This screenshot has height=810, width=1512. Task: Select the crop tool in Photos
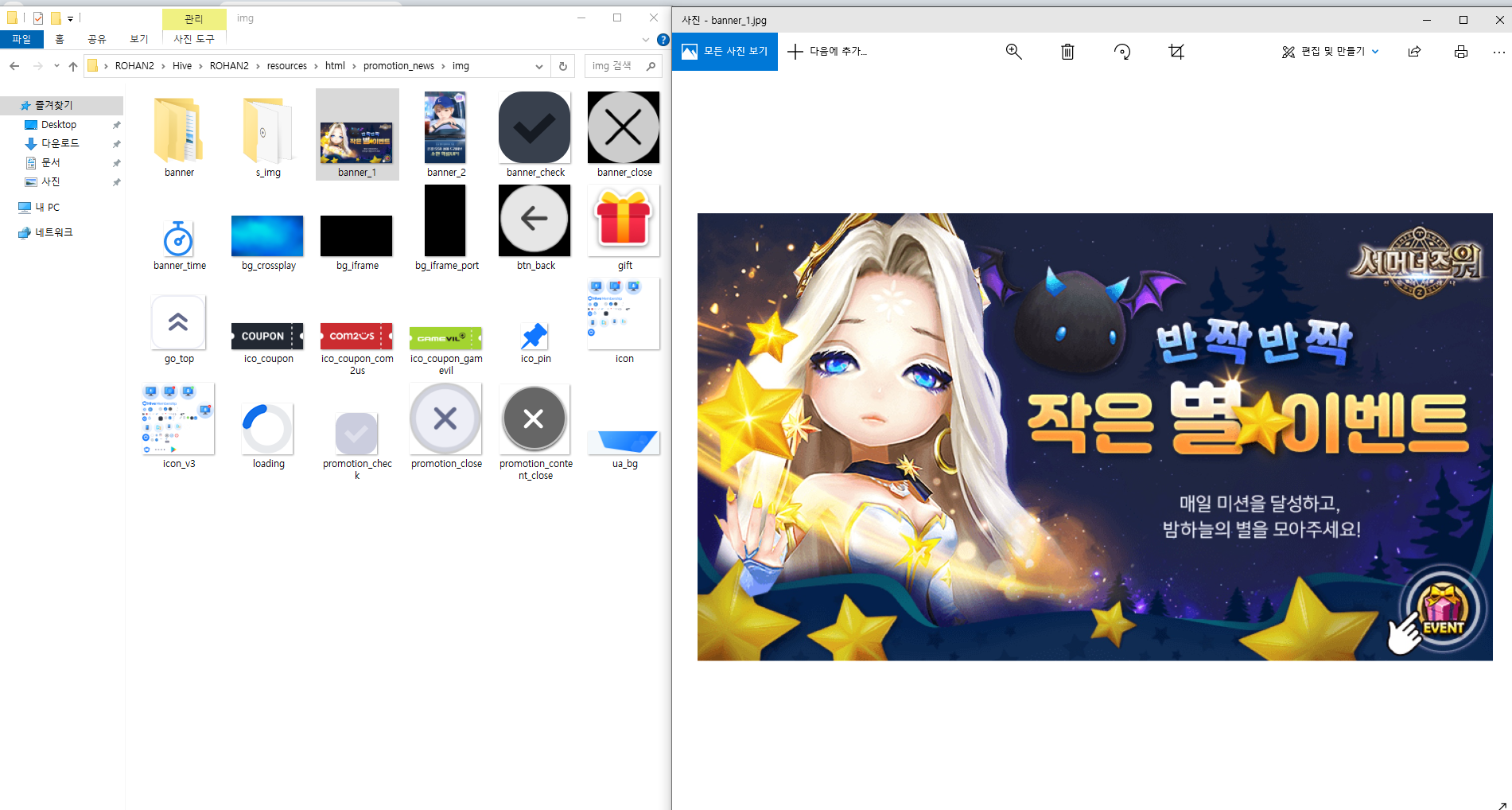tap(1176, 52)
